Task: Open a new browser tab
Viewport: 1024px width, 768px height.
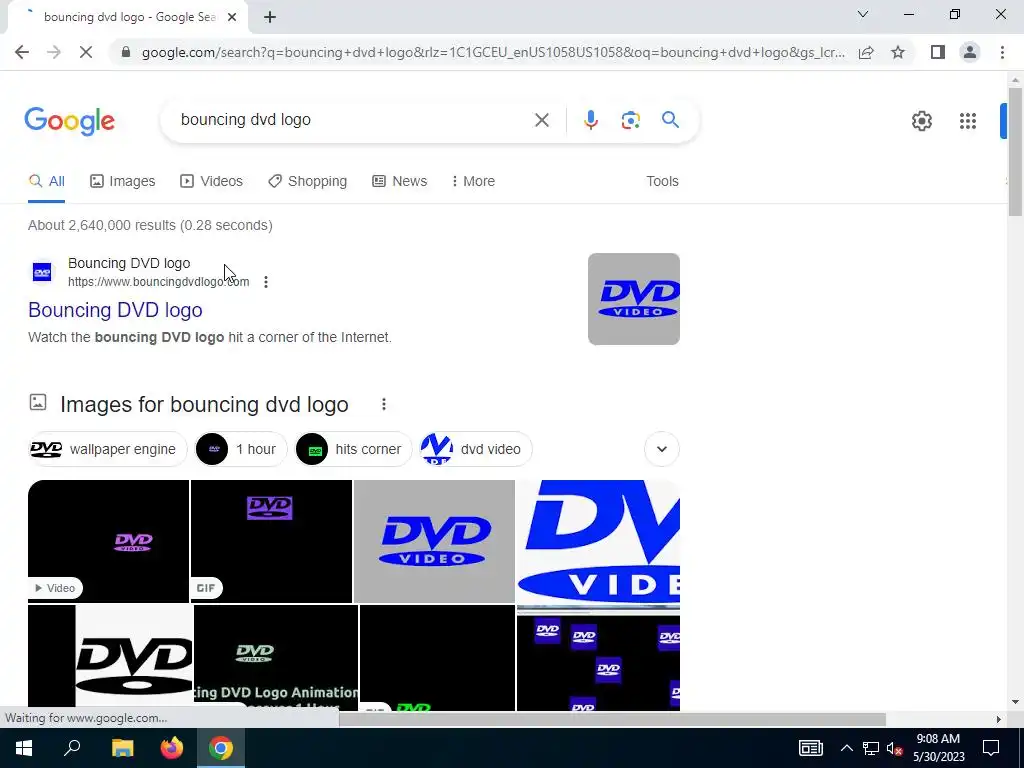Action: [270, 18]
